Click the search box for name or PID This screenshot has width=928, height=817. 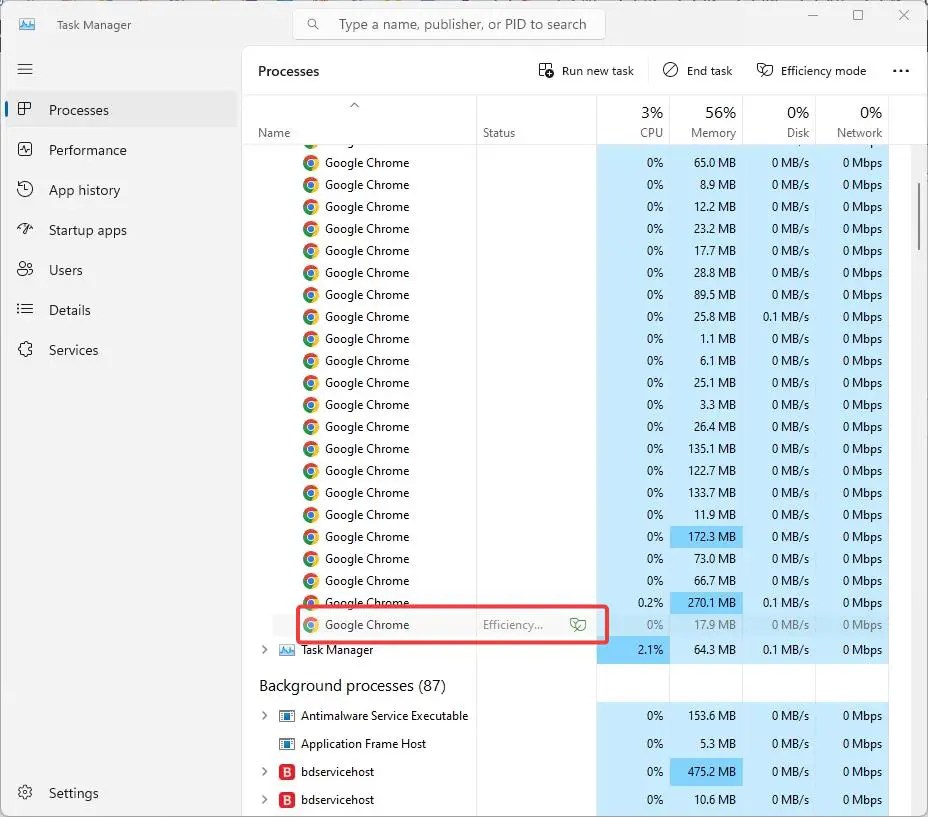tap(449, 24)
